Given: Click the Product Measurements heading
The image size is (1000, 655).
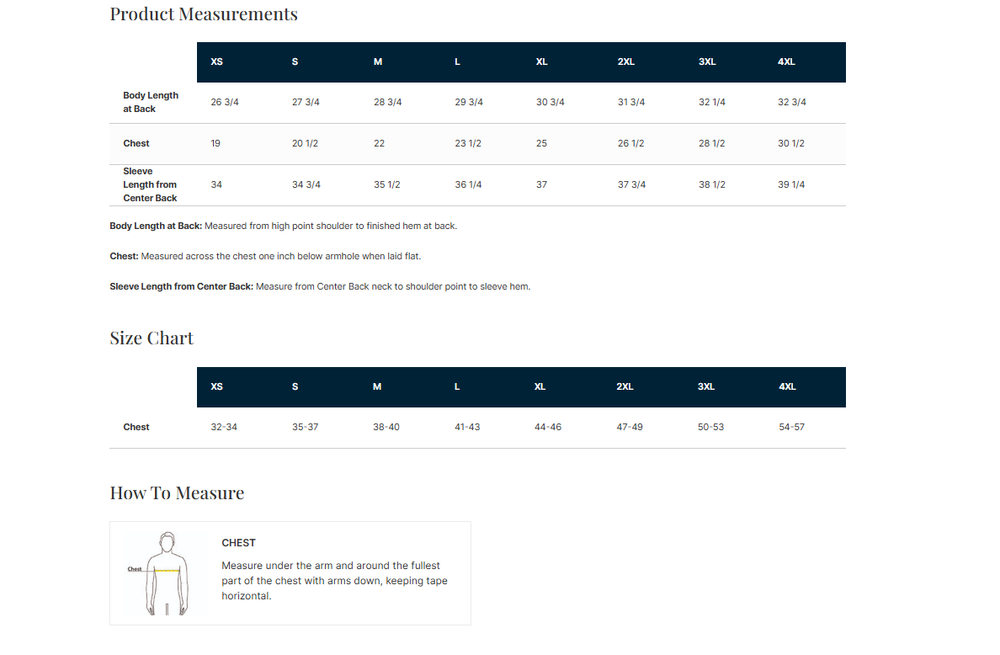Looking at the screenshot, I should point(203,14).
